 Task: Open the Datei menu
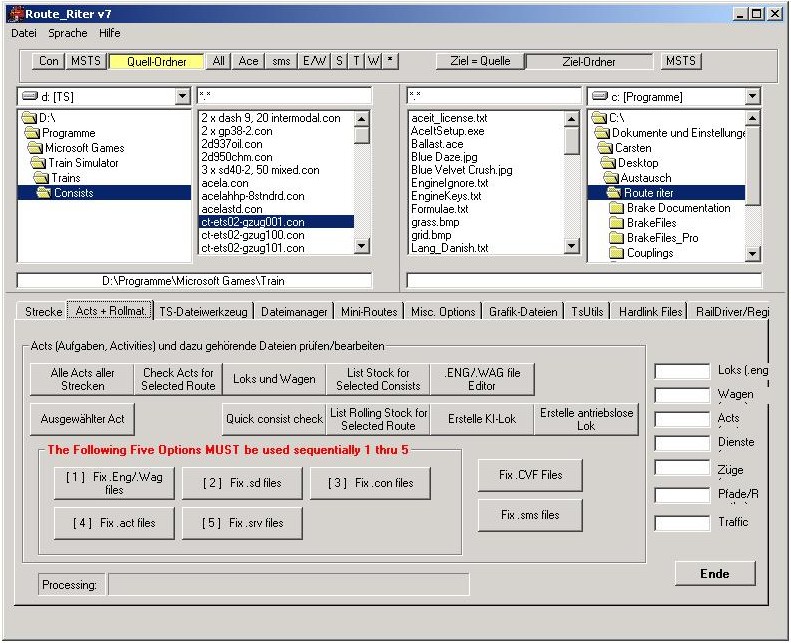(x=23, y=33)
